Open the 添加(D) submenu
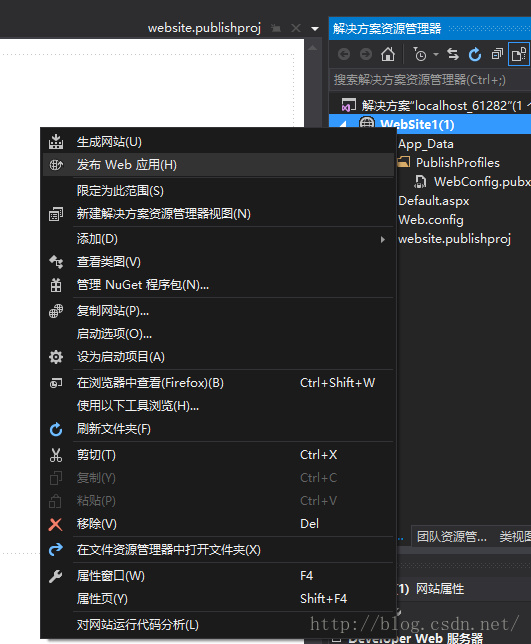The image size is (531, 644). pos(218,239)
